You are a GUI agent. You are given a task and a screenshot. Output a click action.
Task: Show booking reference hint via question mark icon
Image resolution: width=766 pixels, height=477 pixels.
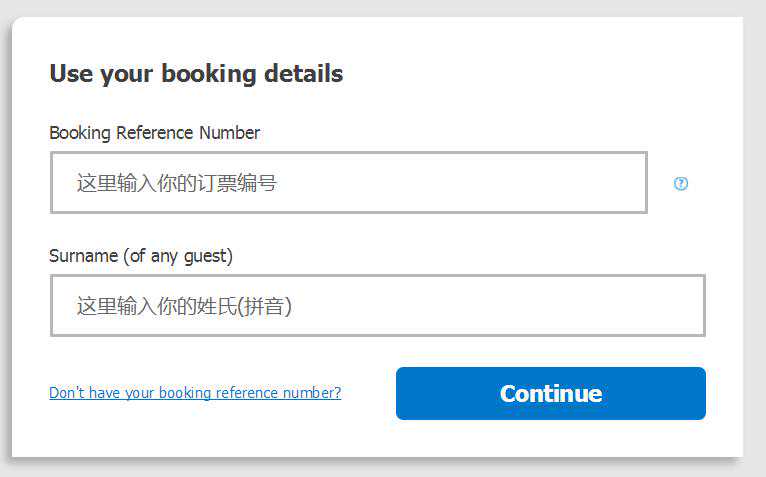681,183
